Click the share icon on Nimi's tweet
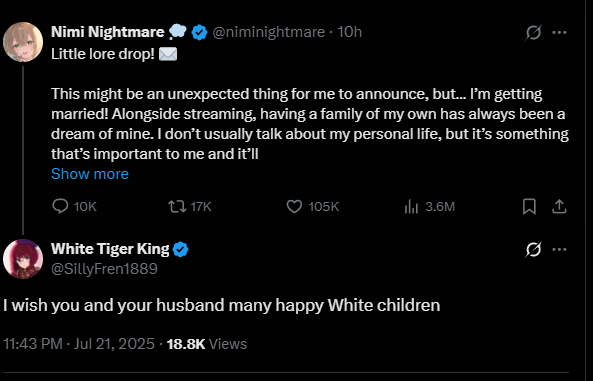The width and height of the screenshot is (593, 381). pos(559,207)
